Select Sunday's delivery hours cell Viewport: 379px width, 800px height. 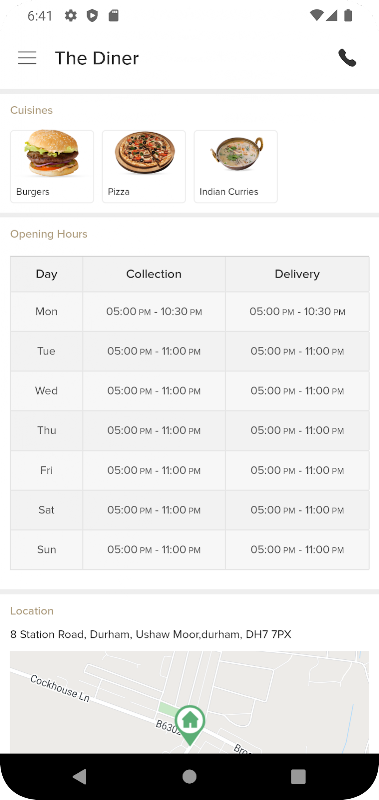297,550
